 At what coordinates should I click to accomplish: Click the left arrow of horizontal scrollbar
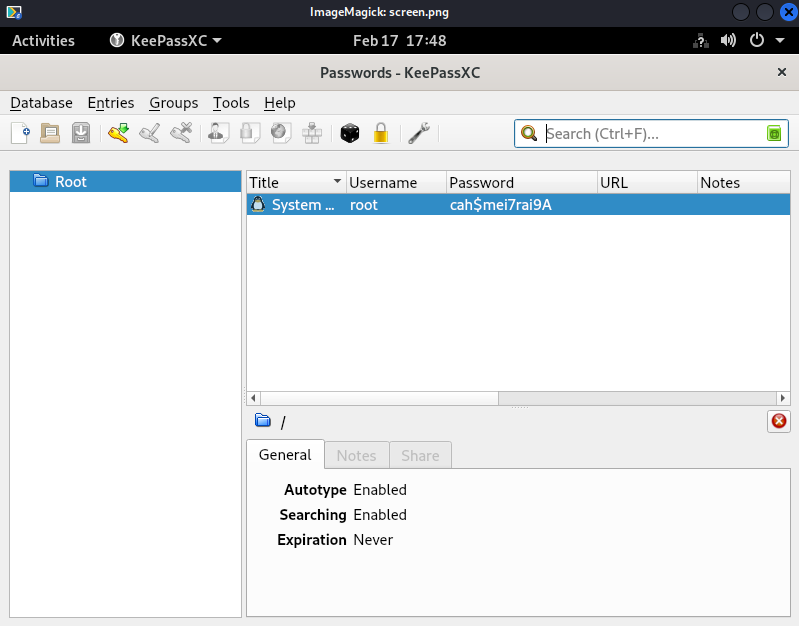tap(253, 398)
